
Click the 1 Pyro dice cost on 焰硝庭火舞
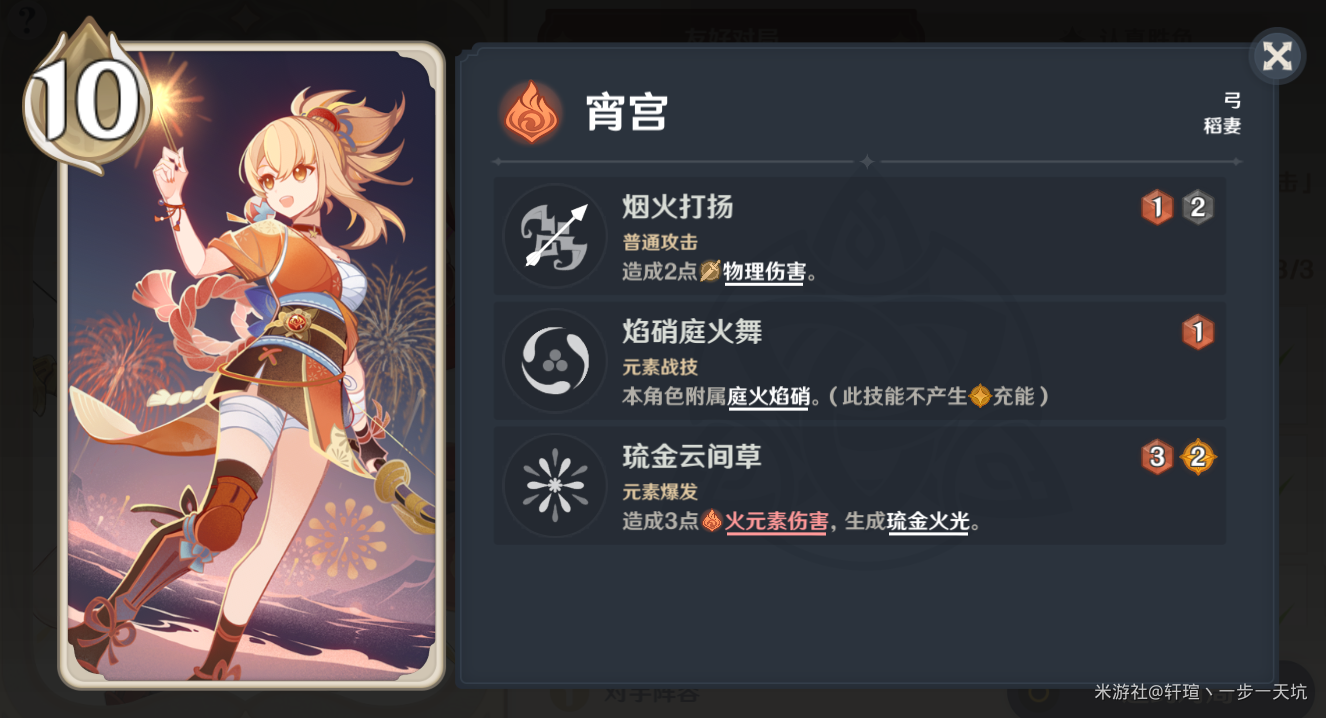[1198, 332]
